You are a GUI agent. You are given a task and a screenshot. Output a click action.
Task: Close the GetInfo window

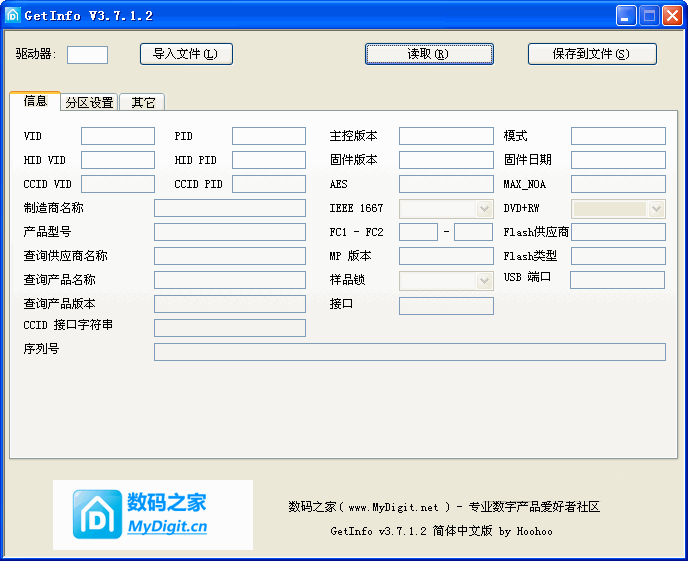(x=672, y=15)
